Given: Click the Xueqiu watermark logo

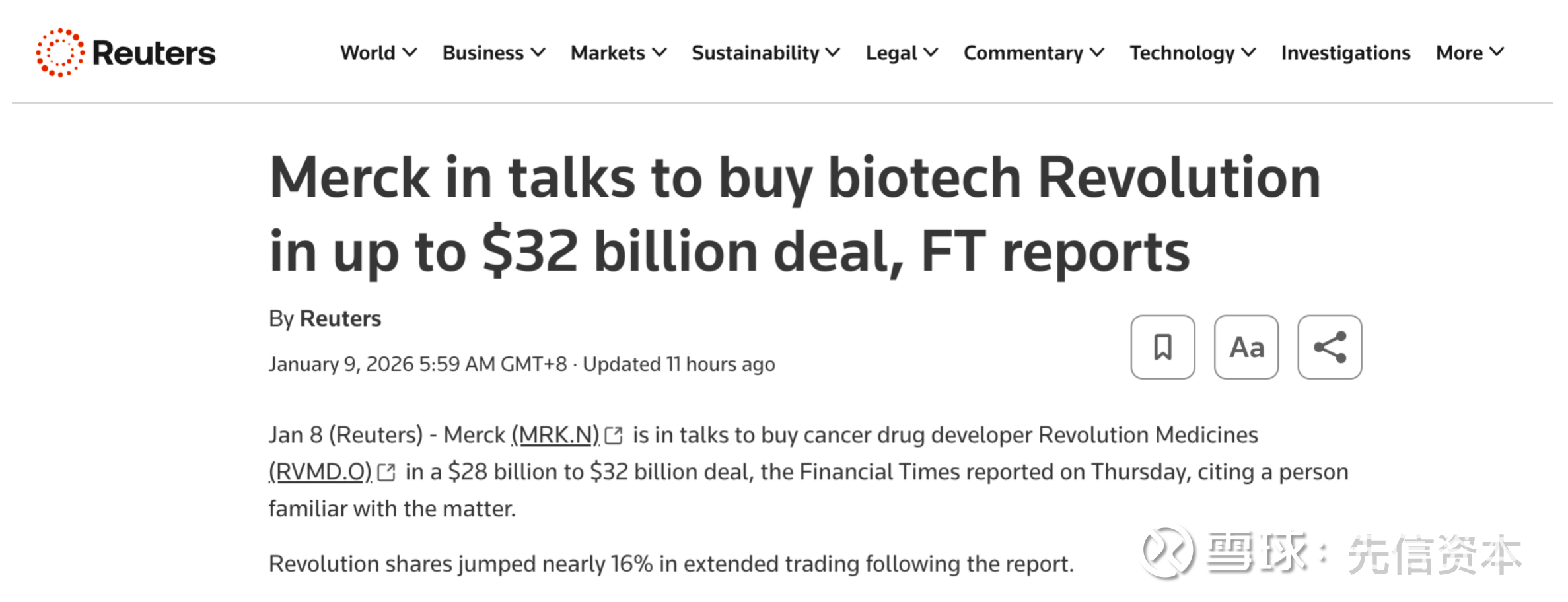Looking at the screenshot, I should (1167, 552).
